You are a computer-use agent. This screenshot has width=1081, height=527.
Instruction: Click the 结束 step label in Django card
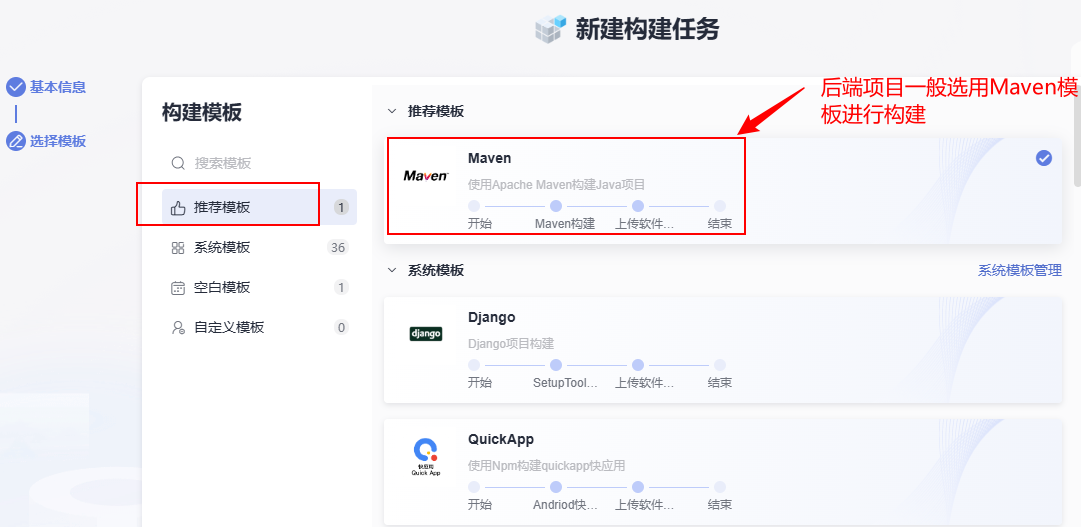coord(720,383)
